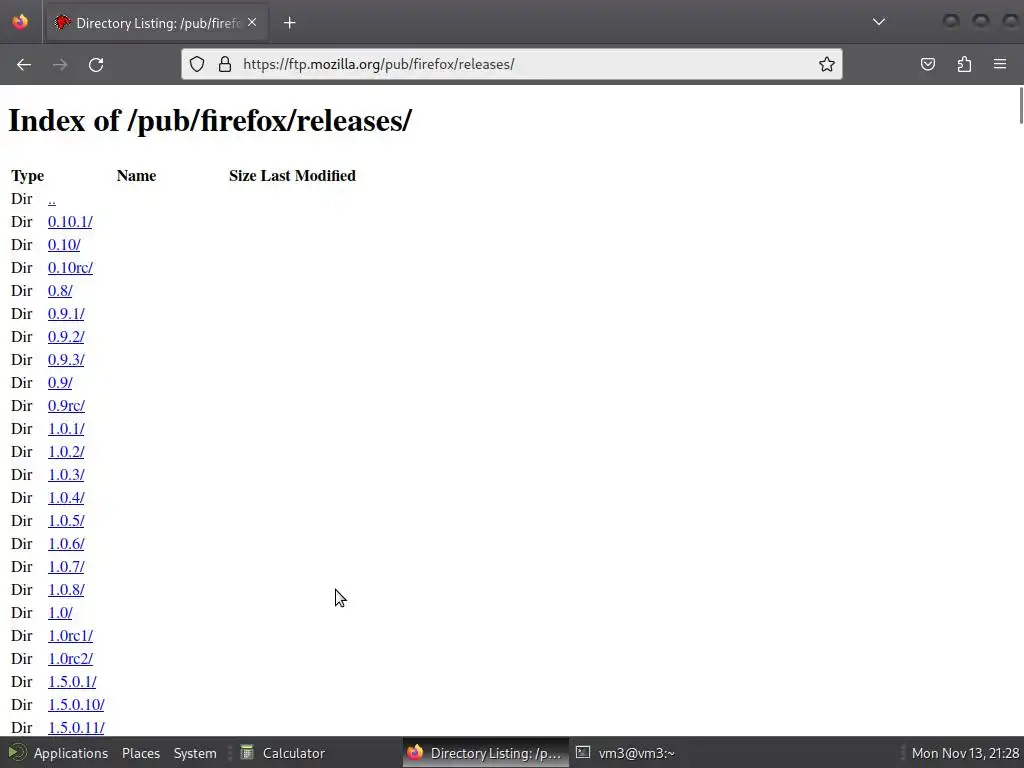Open the 1.0rc1/ directory link
This screenshot has height=768, width=1024.
[x=70, y=635]
